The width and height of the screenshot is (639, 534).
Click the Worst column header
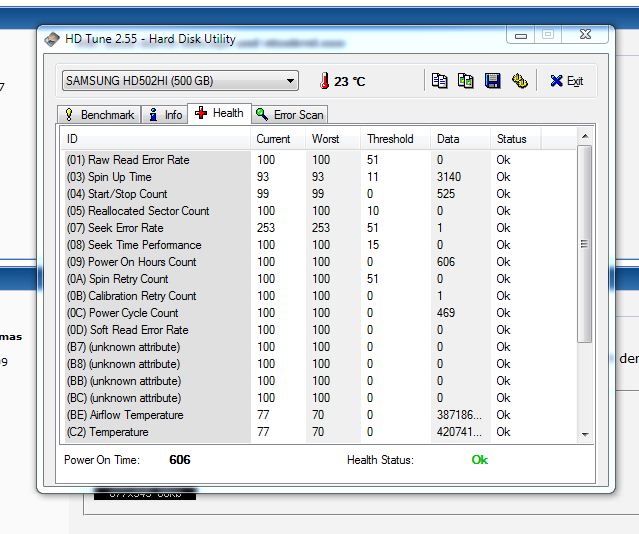[x=333, y=139]
